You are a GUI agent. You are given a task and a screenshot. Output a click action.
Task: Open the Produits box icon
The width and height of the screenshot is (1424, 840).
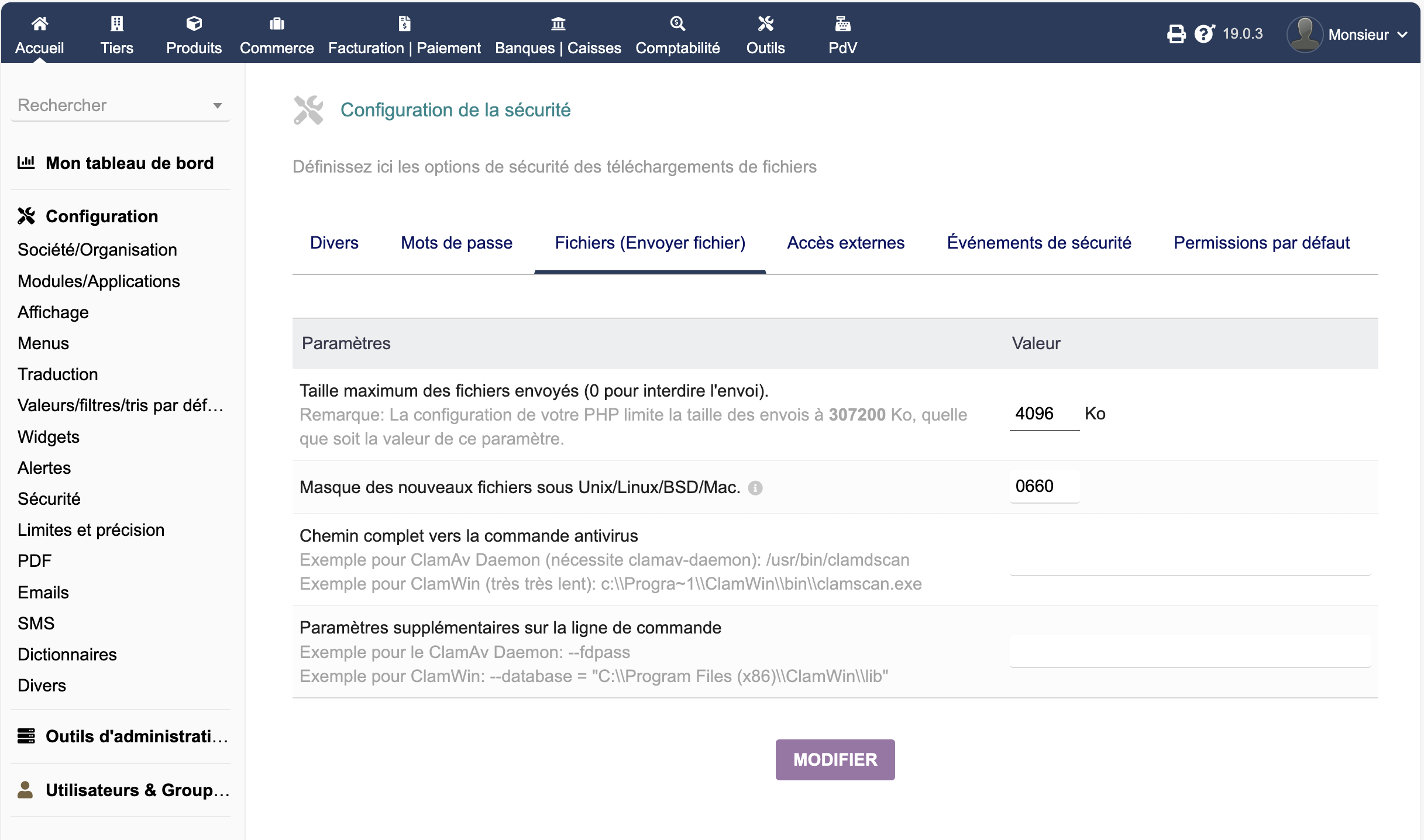194,23
